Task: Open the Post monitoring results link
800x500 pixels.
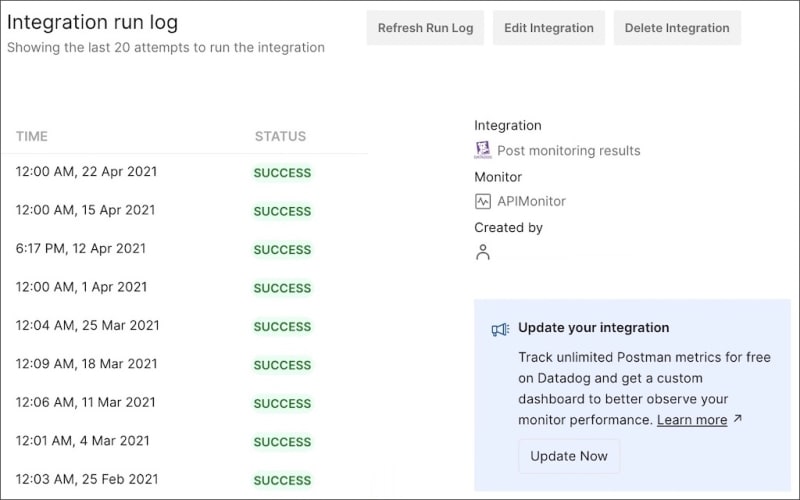Action: coord(568,151)
